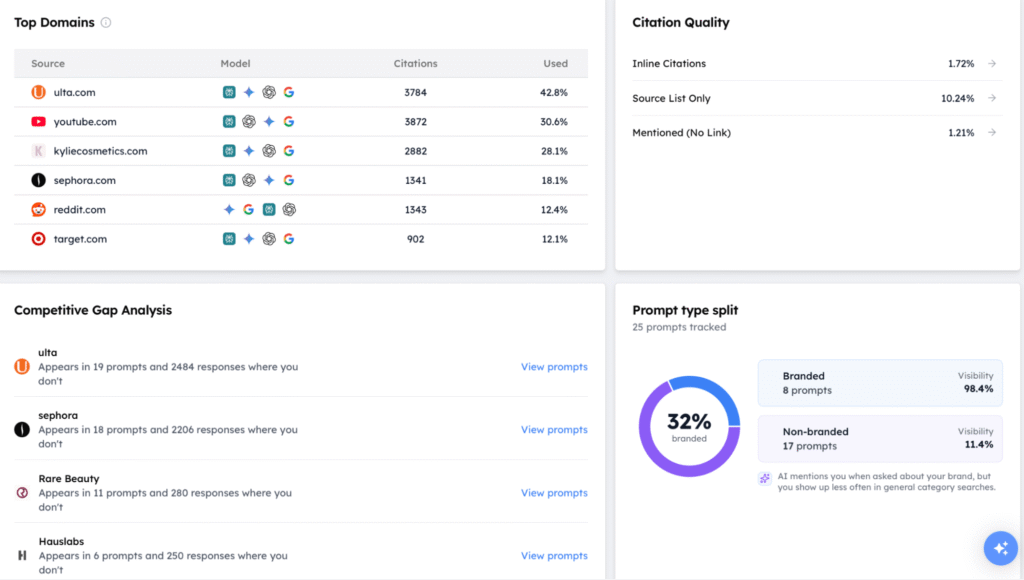Click the 11.4% Non-branded visibility value
The height and width of the screenshot is (580, 1024).
979,444
